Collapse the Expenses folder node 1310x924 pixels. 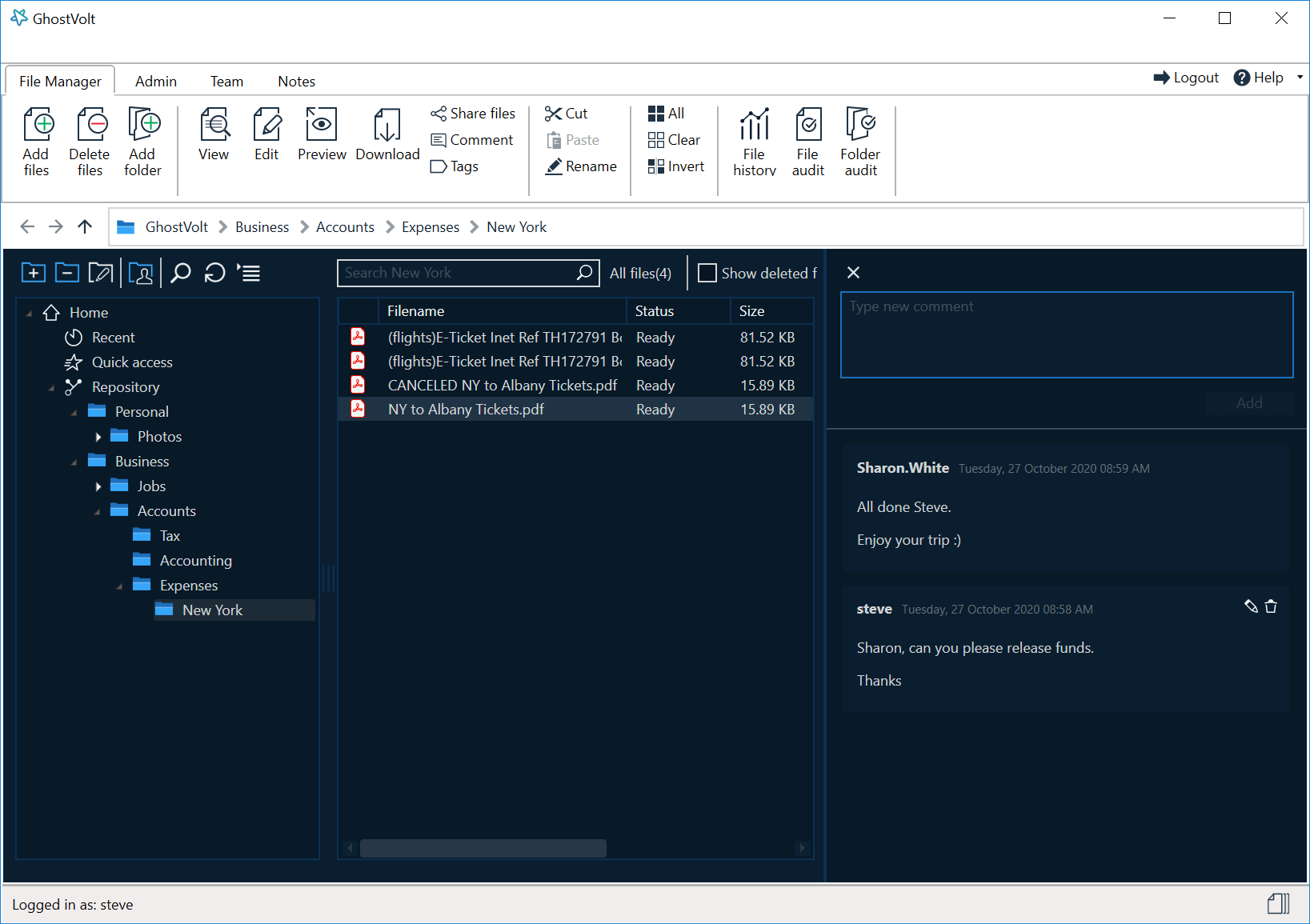(119, 586)
